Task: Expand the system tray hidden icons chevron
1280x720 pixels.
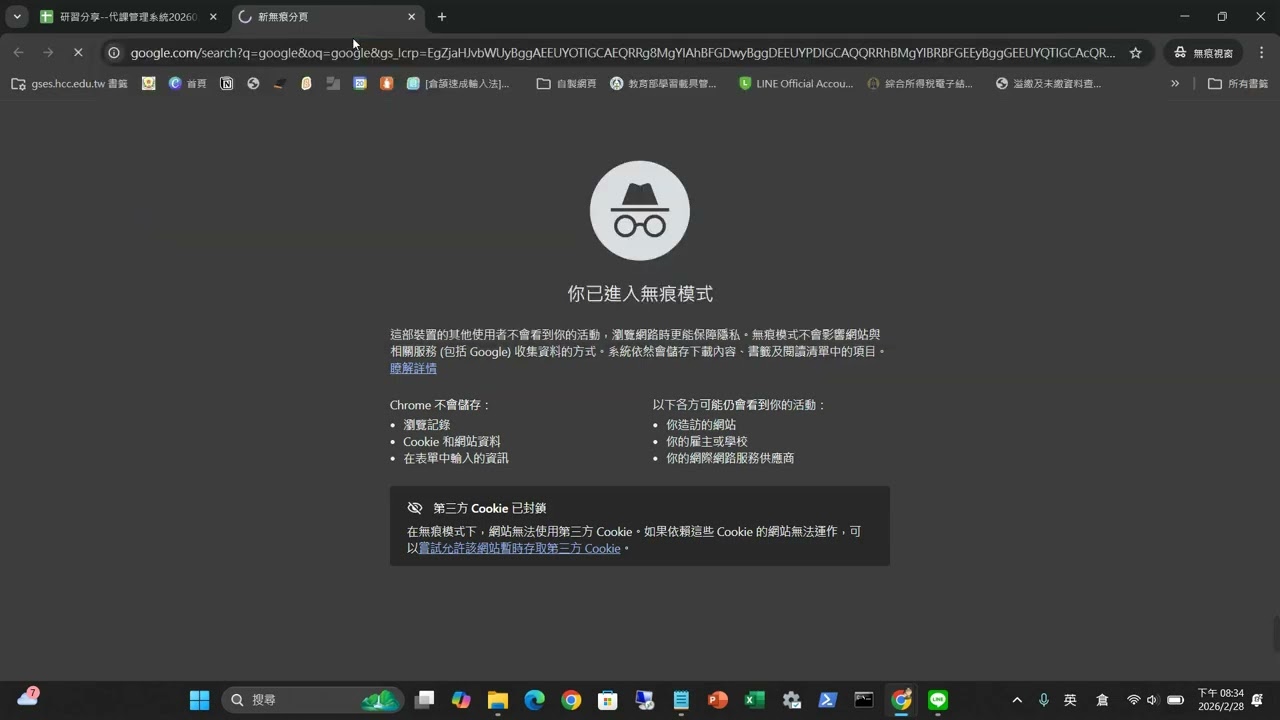Action: coord(1017,700)
